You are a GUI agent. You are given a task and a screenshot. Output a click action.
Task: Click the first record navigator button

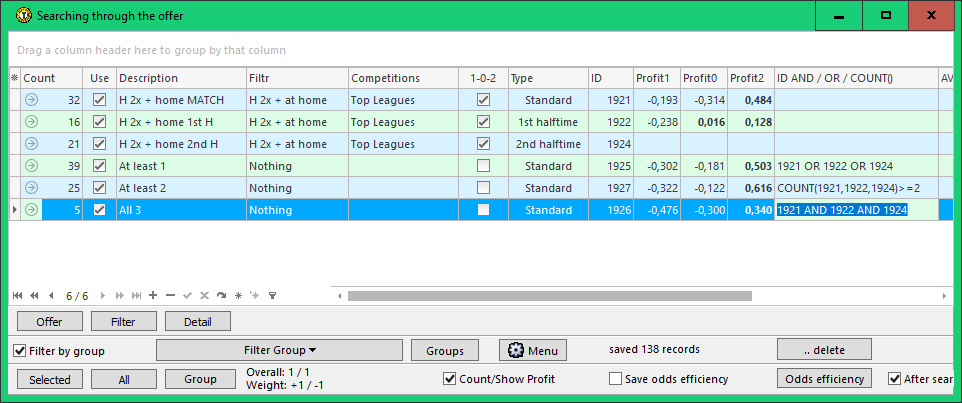17,296
